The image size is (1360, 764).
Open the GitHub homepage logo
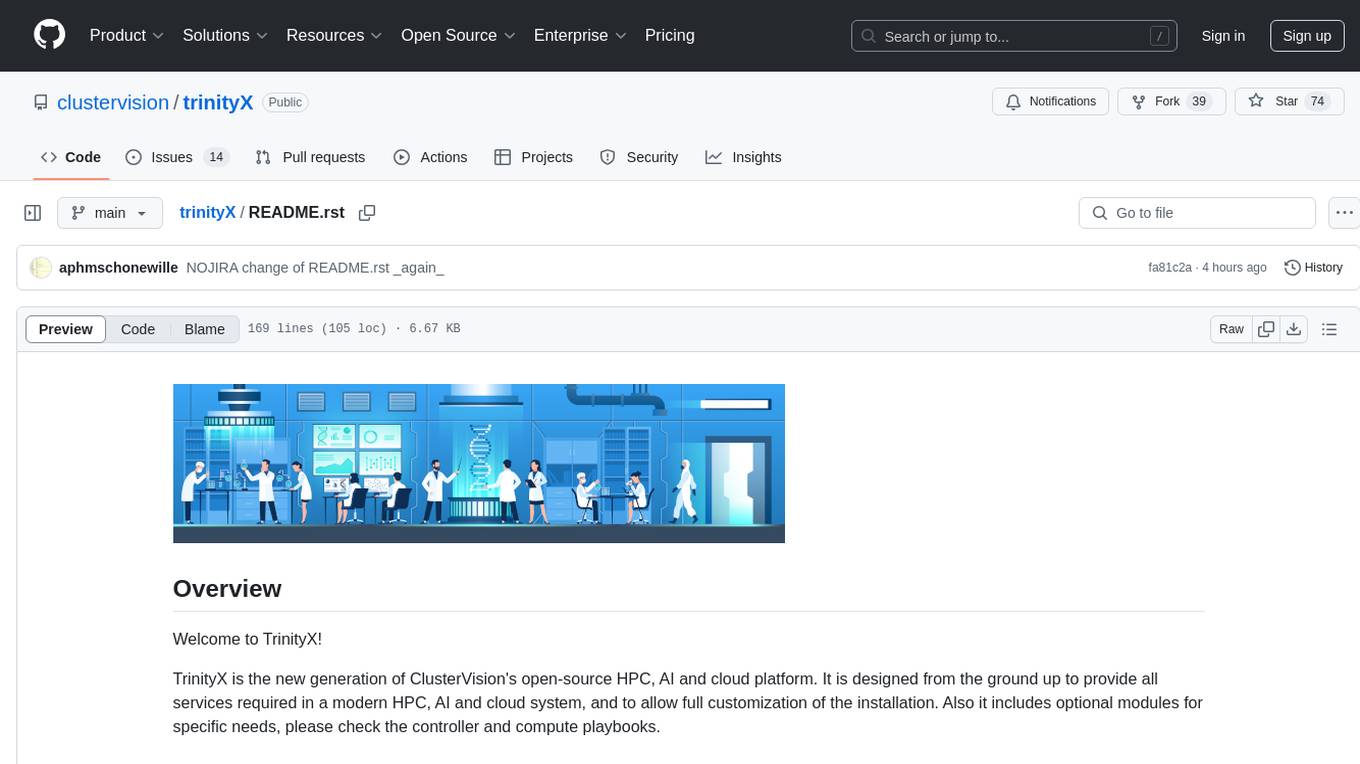pos(49,35)
